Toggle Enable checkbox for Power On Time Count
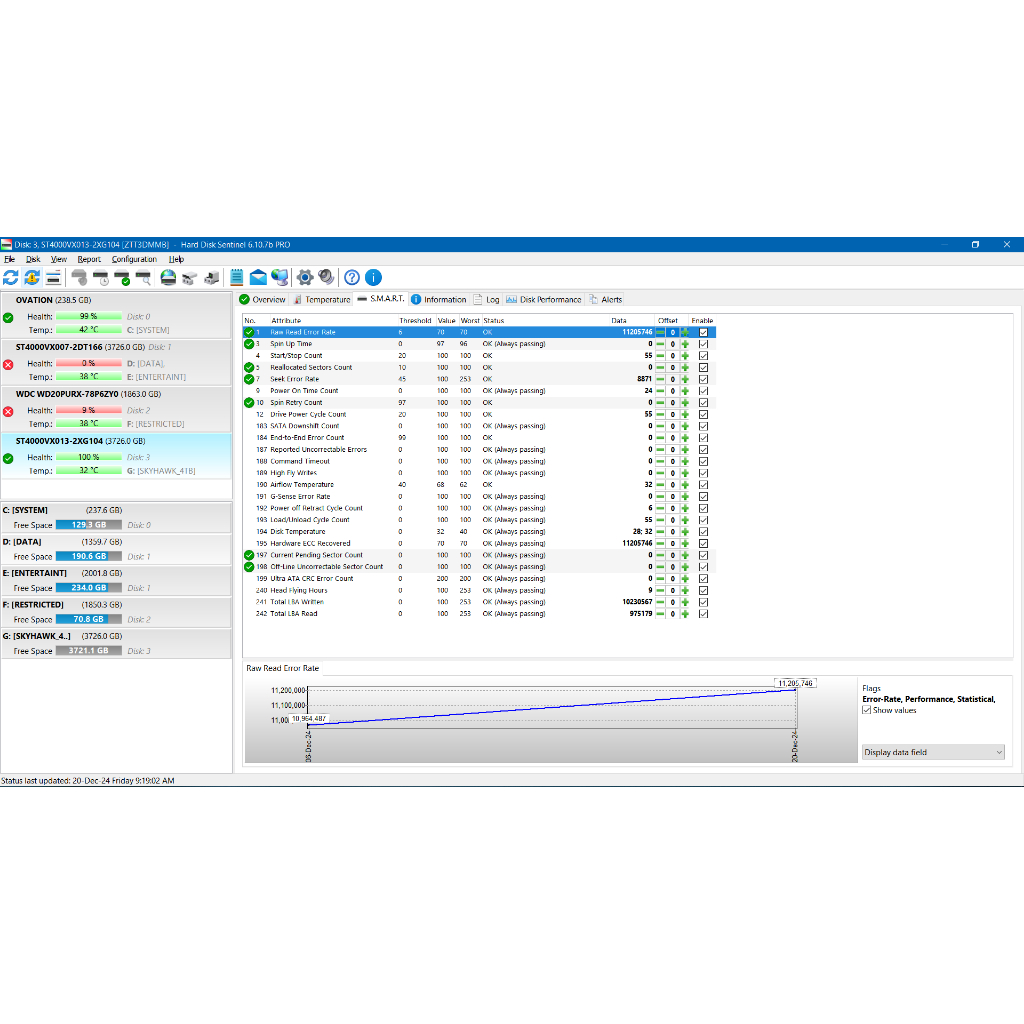Screen dimensions: 1024x1024 (703, 391)
